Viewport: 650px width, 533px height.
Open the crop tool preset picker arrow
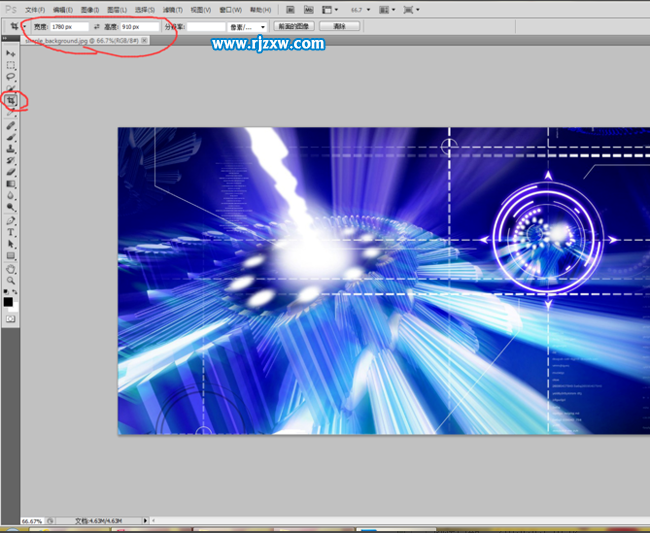tap(24, 26)
